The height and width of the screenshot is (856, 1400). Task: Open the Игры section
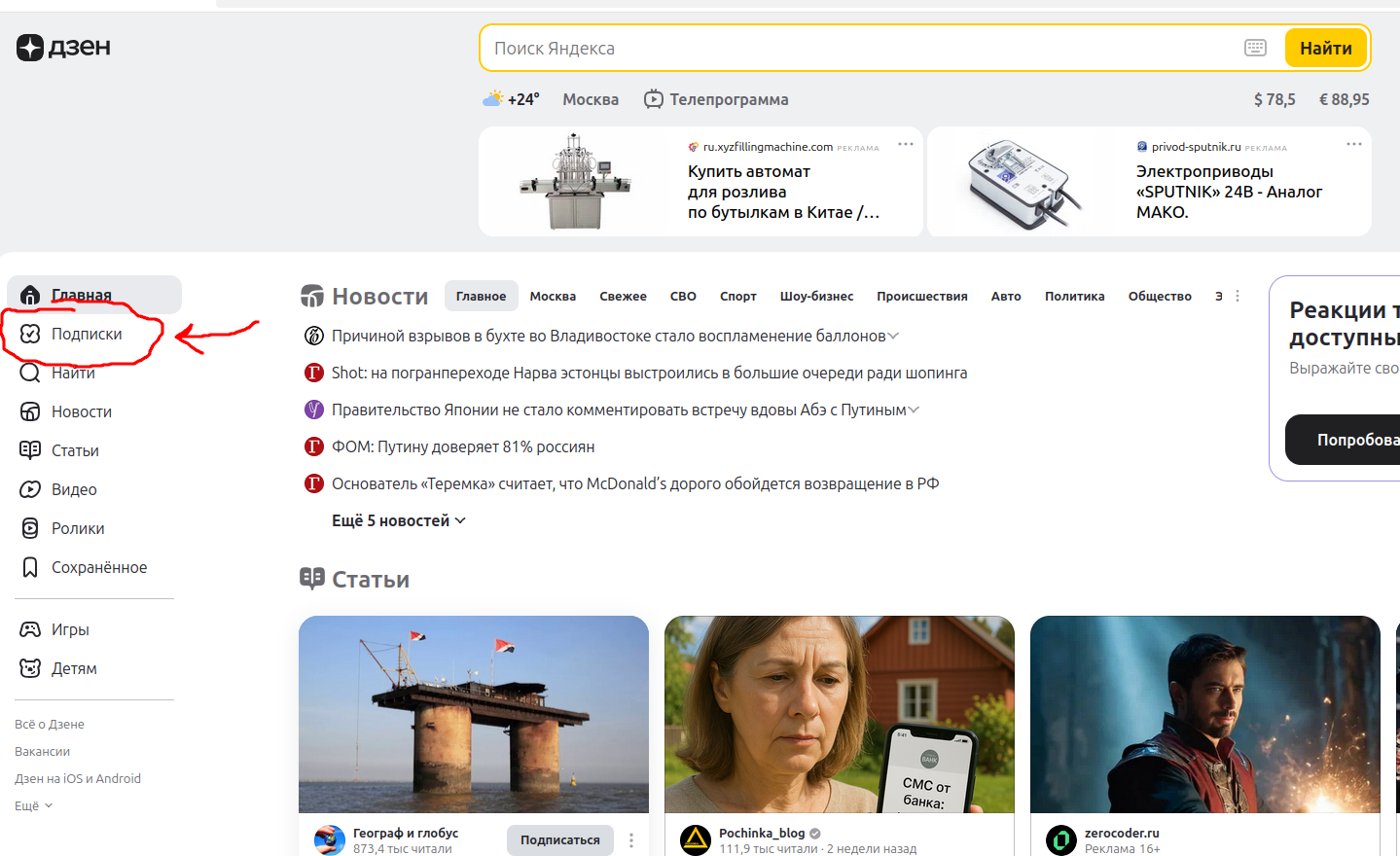tap(70, 629)
